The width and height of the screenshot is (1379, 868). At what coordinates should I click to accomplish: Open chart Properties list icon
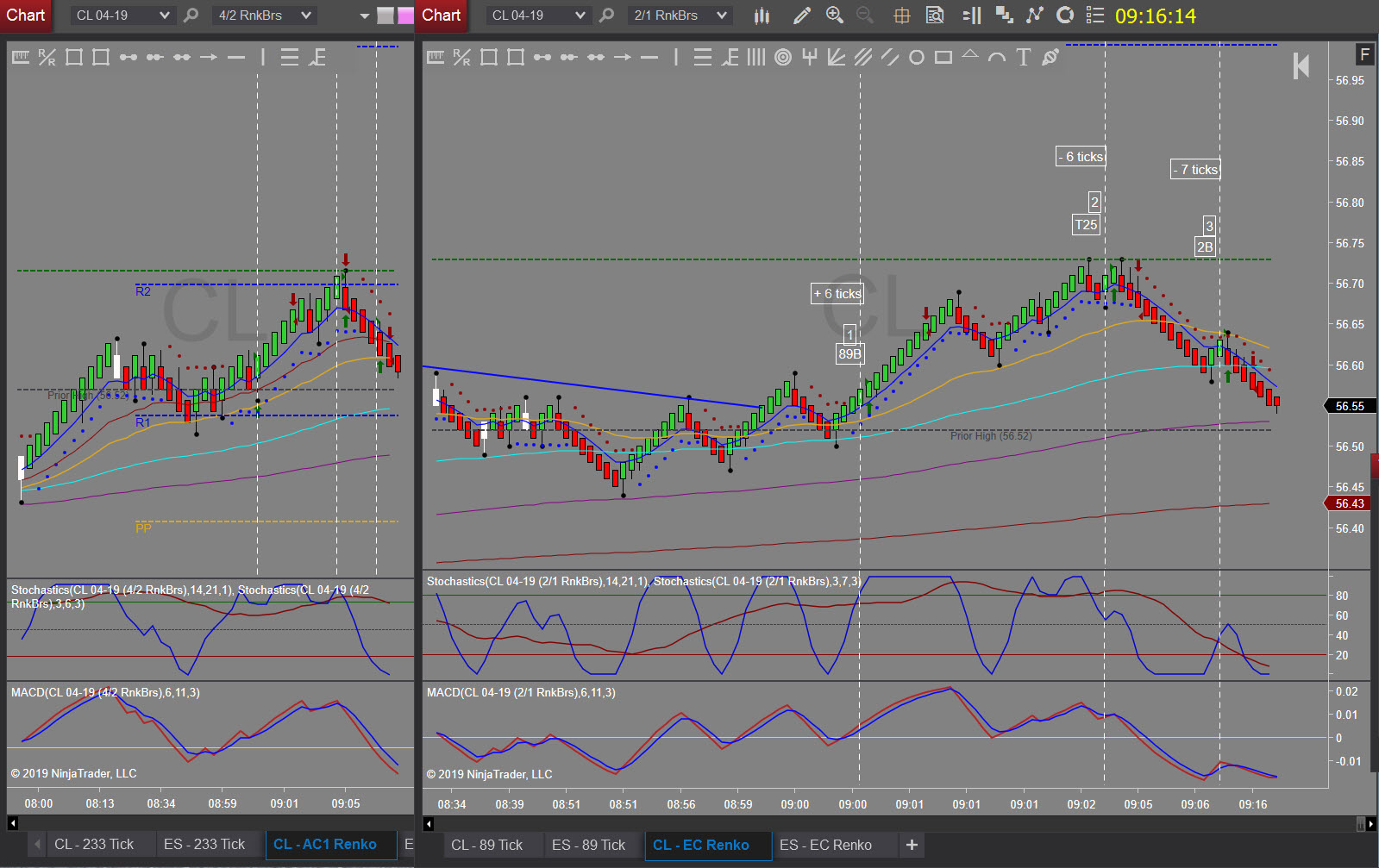[1095, 16]
